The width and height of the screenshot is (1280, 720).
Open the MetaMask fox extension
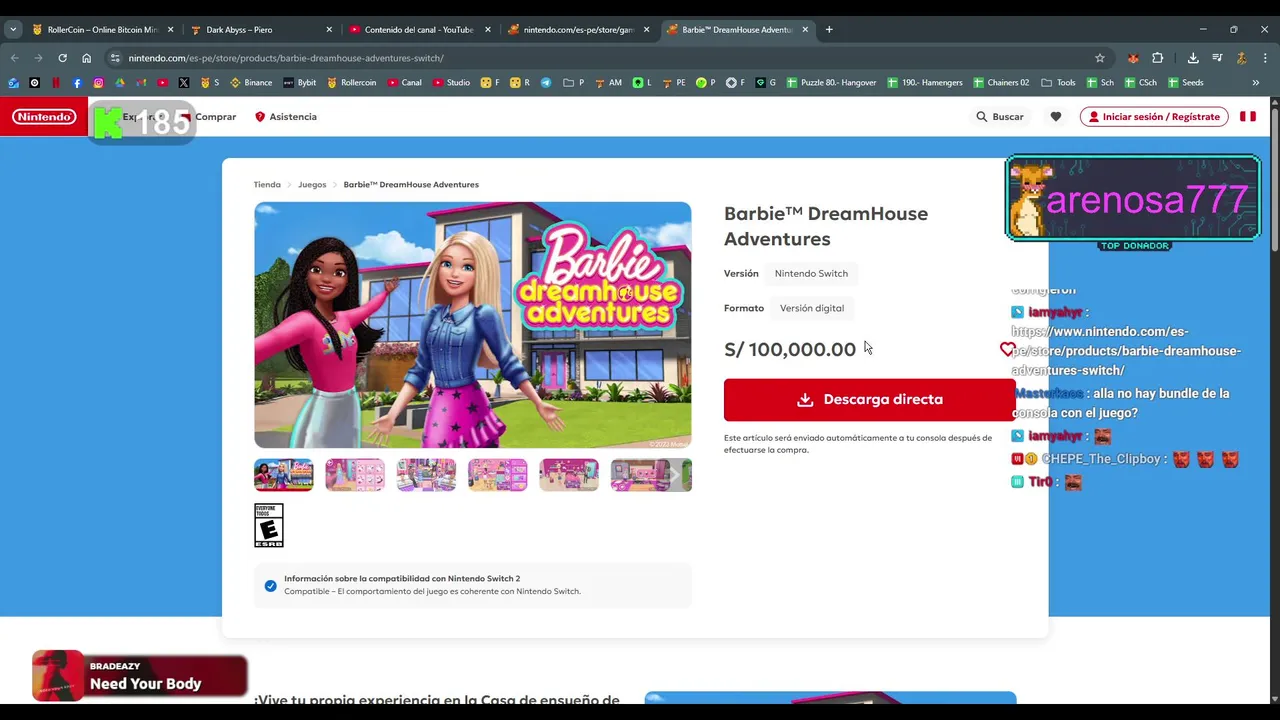(1132, 58)
